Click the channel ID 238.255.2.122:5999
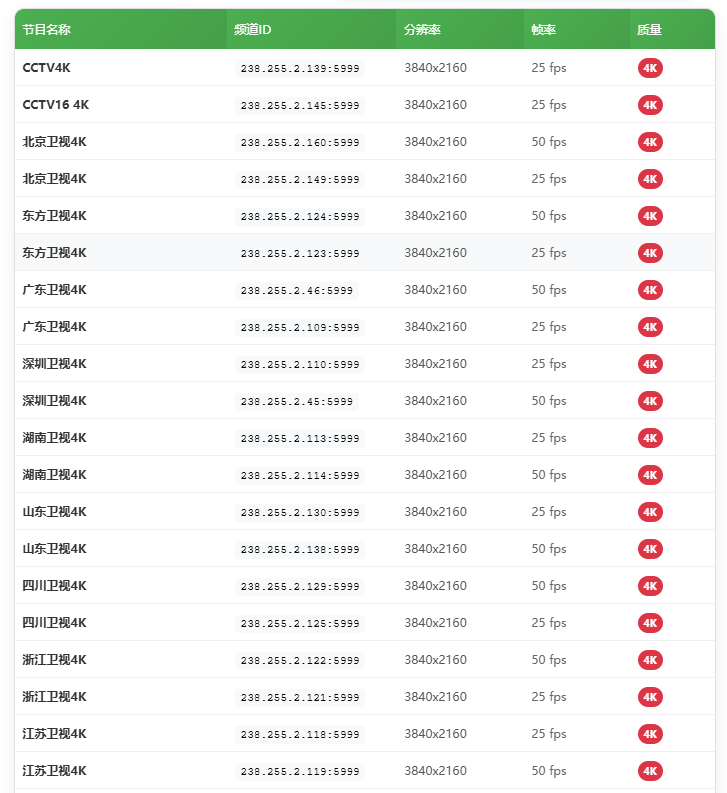The image size is (727, 793). point(299,661)
